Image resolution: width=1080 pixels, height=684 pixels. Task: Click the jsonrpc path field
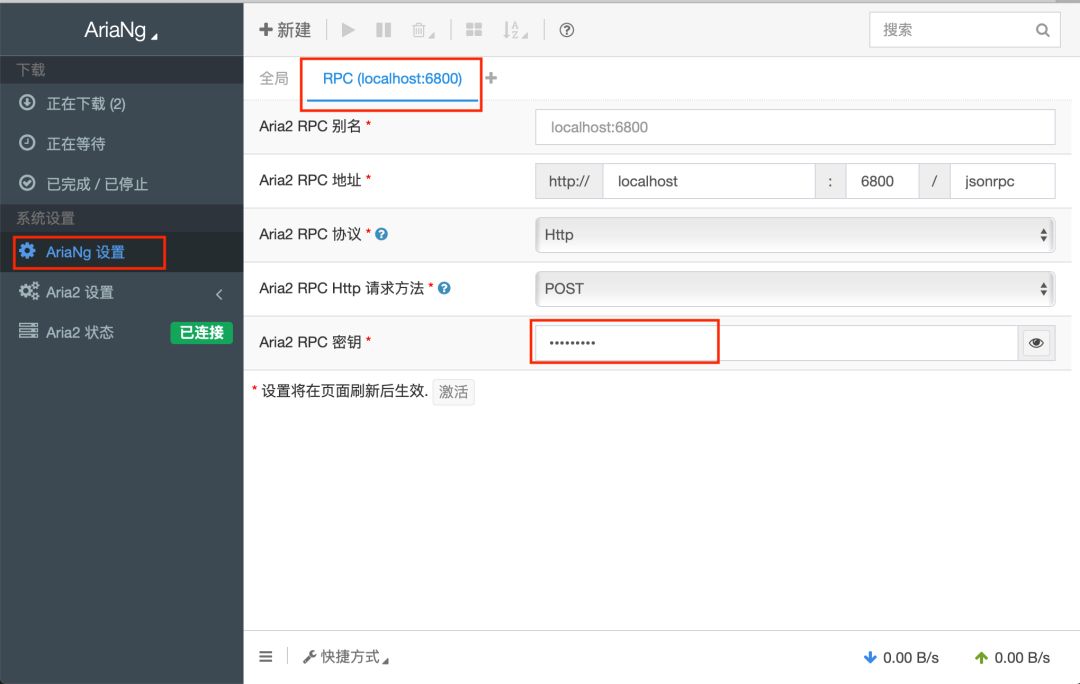[x=1002, y=181]
